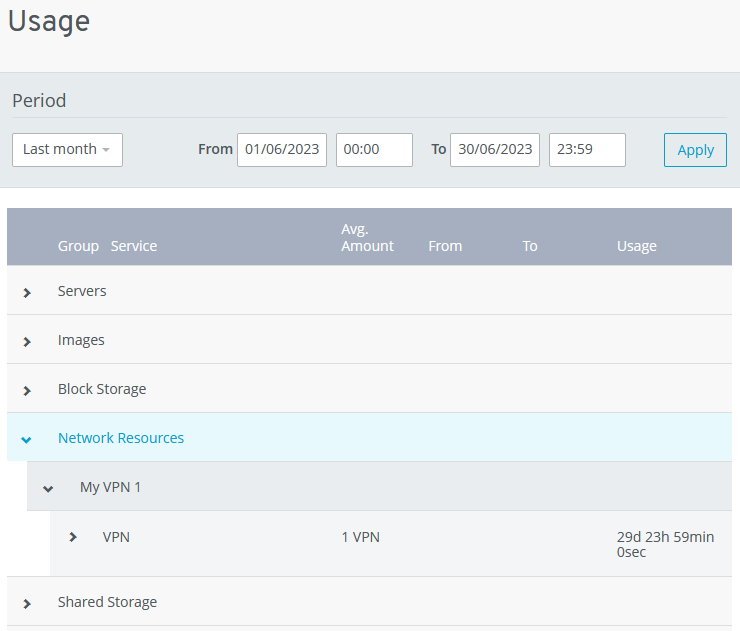The width and height of the screenshot is (740, 631).
Task: Click the Avg. Amount column header
Action: (x=367, y=238)
